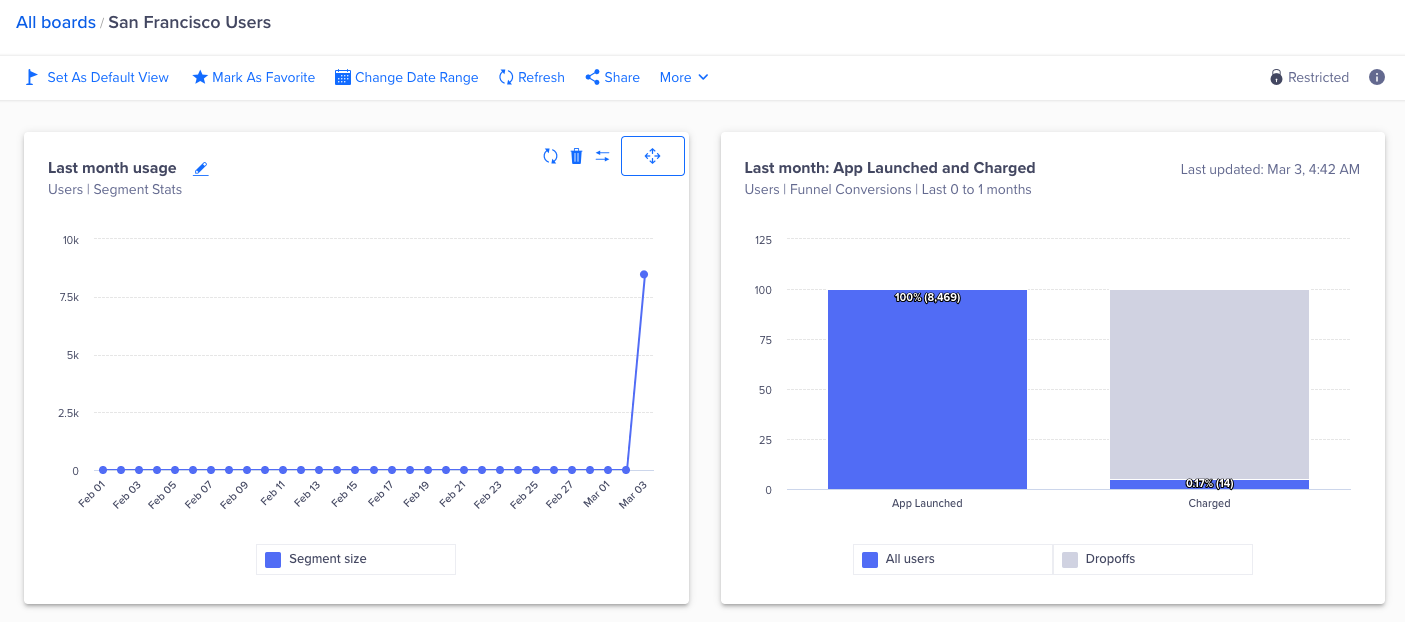Click the Mar 03 data point on line chart
This screenshot has width=1405, height=622.
(x=644, y=274)
